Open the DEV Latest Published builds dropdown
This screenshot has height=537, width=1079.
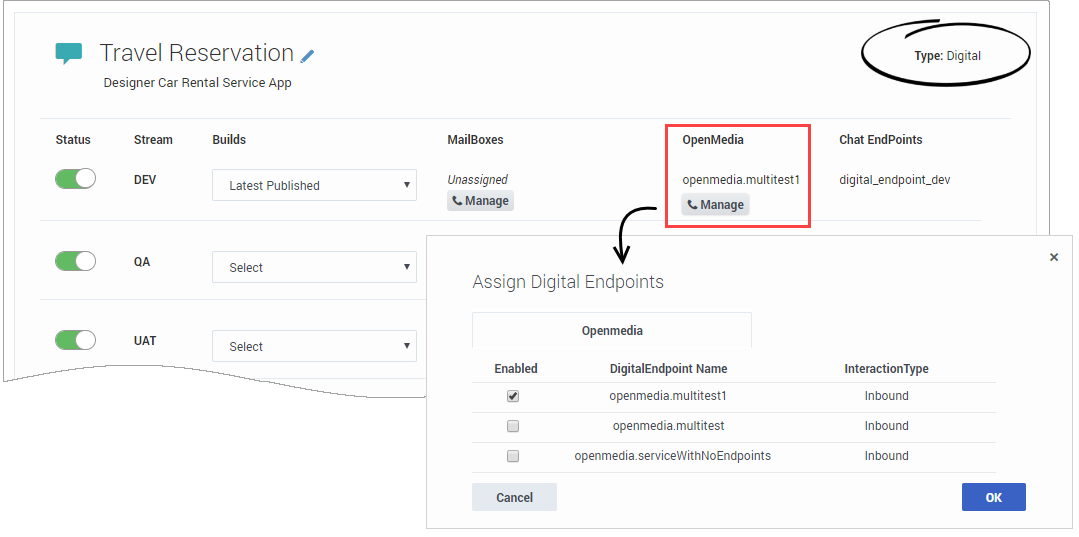coord(314,185)
